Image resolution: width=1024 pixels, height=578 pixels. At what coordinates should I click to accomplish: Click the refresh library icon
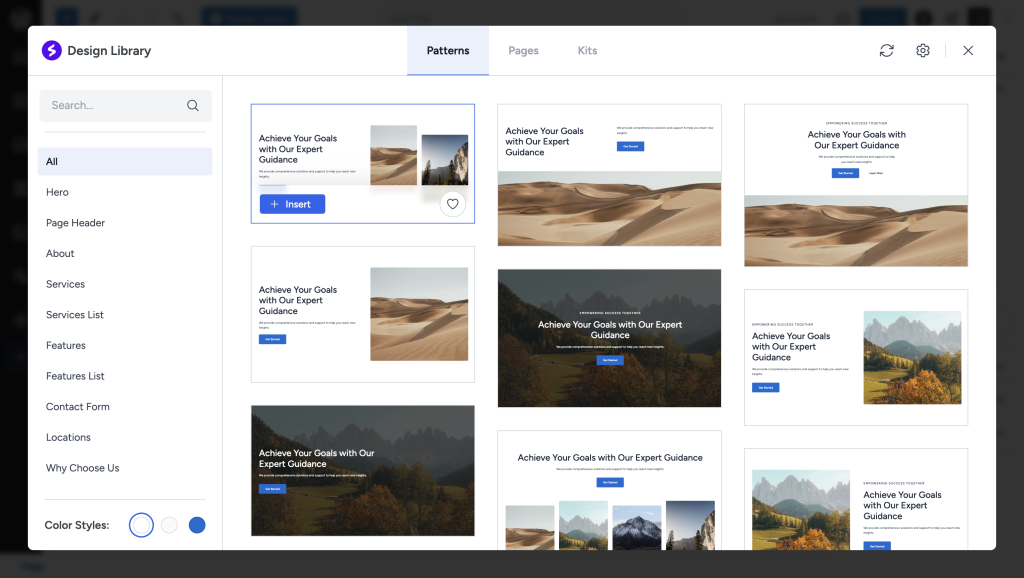point(886,51)
